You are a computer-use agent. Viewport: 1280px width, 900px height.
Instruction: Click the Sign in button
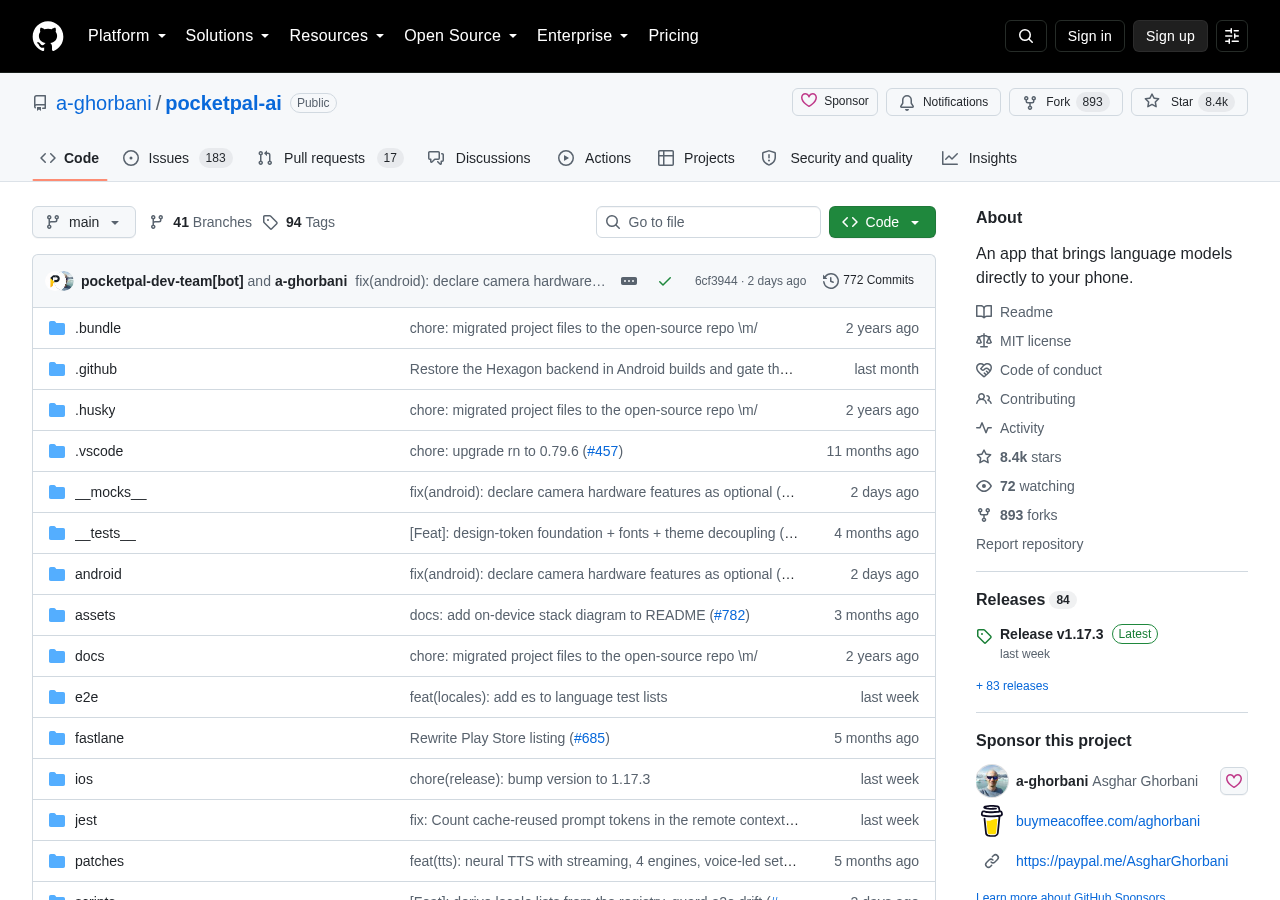coord(1090,36)
